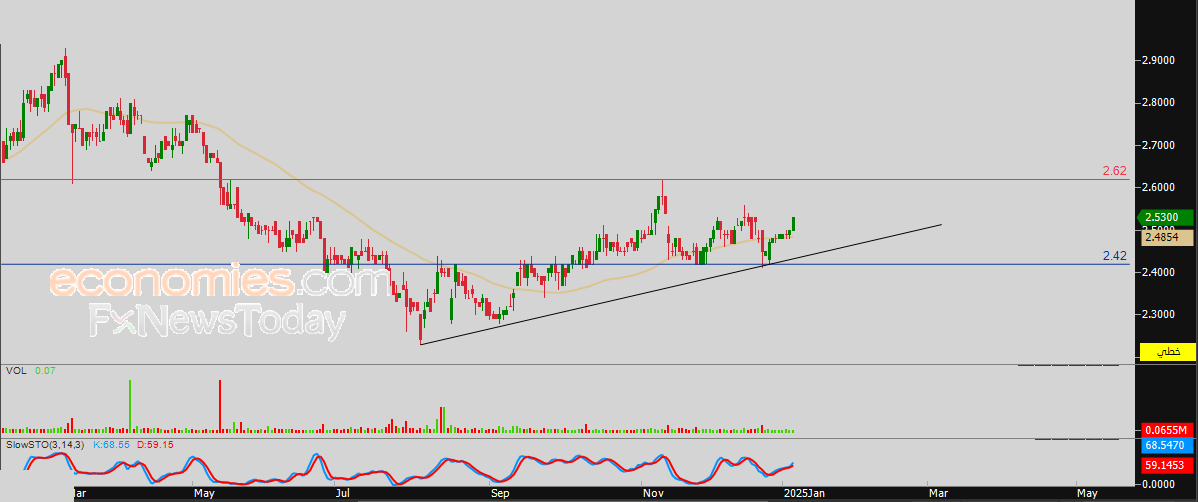Click the Mar date label after 2025Jan
Viewport: 1198px width, 502px height.
click(x=938, y=494)
